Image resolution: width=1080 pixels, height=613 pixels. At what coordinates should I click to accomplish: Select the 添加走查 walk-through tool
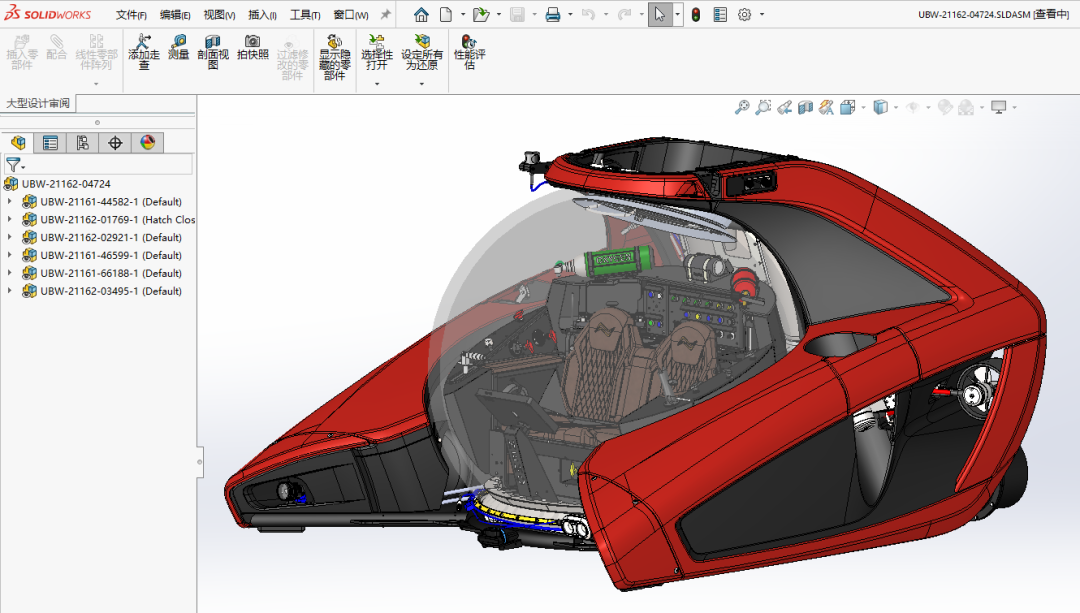click(143, 52)
